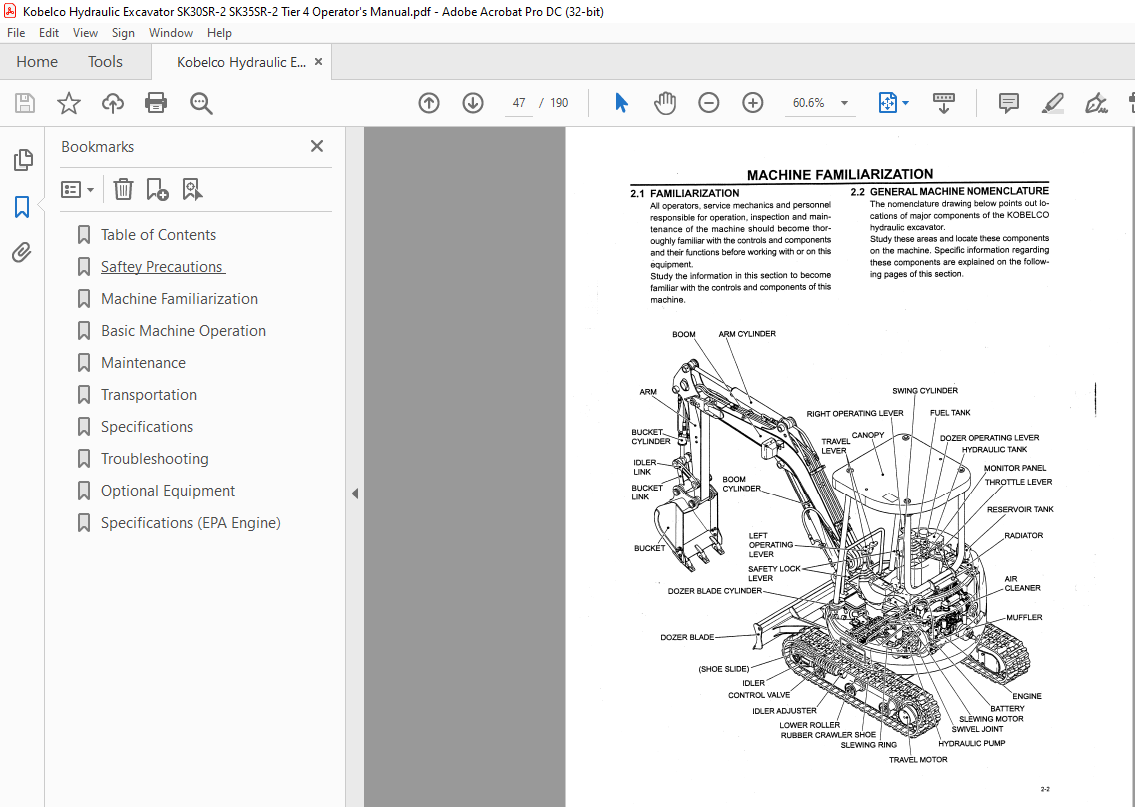1135x807 pixels.
Task: Expand the fit page options arrow
Action: point(905,103)
